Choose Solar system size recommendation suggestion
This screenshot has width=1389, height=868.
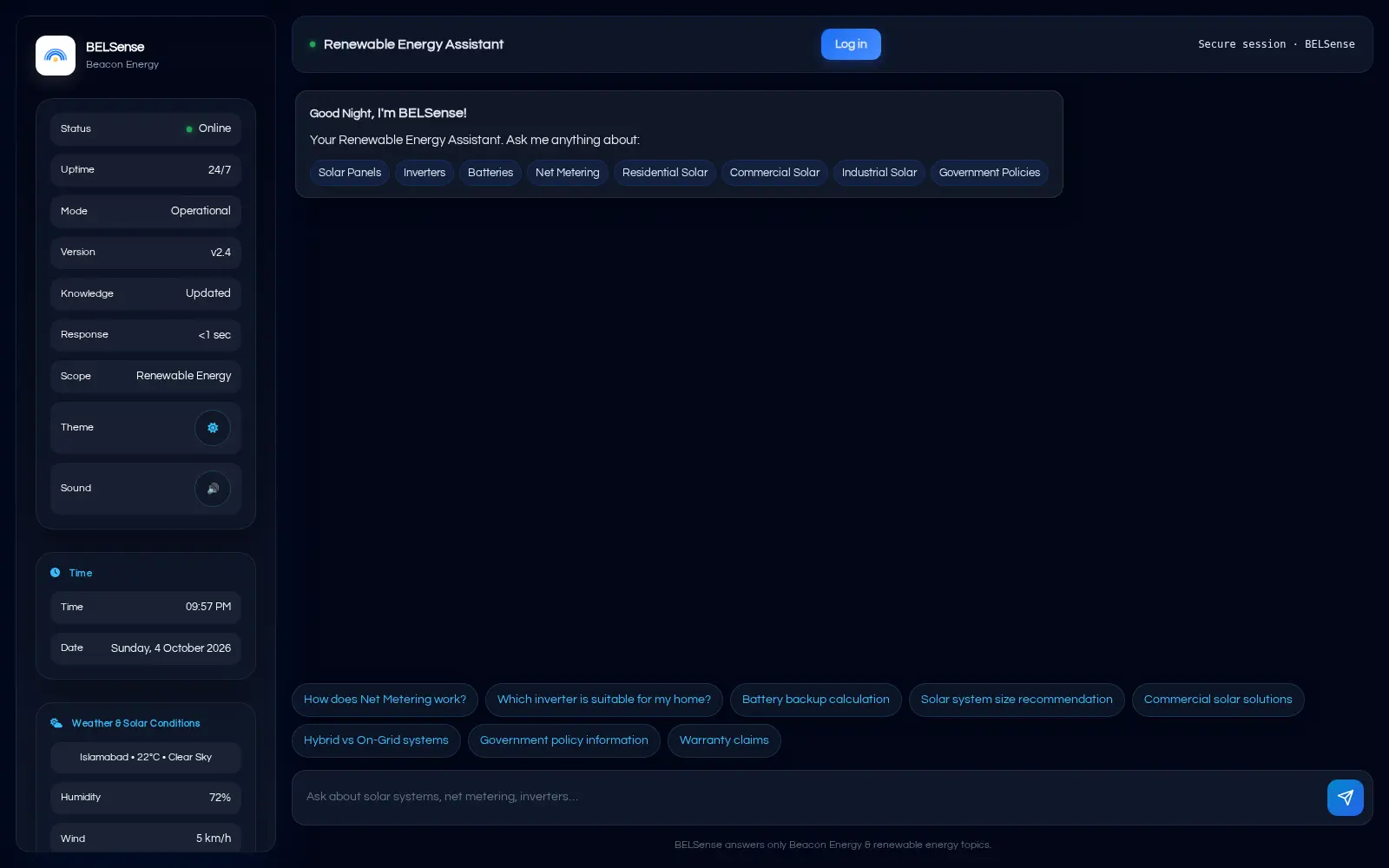point(1017,700)
